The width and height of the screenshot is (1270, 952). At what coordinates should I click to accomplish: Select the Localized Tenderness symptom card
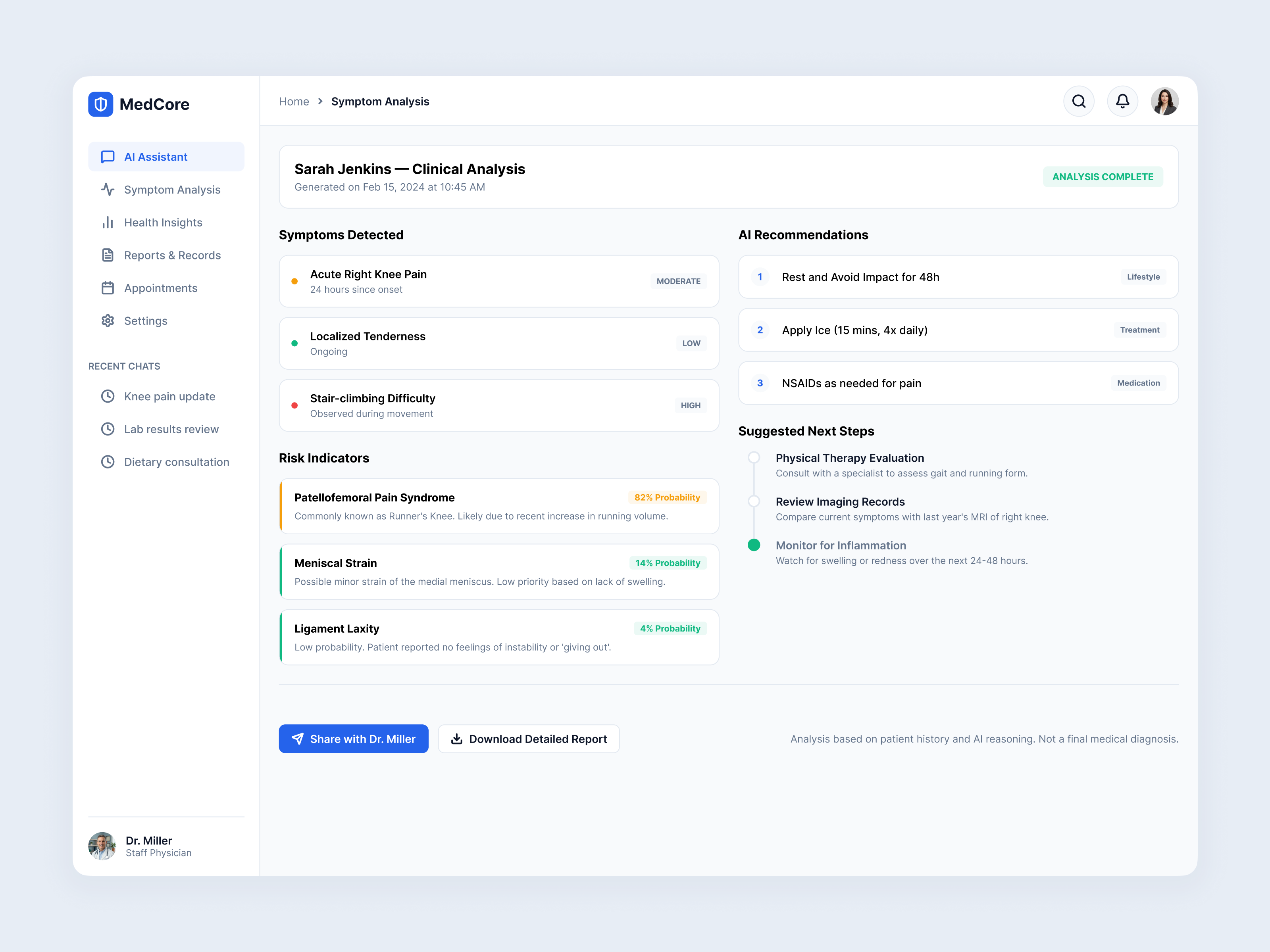point(499,343)
